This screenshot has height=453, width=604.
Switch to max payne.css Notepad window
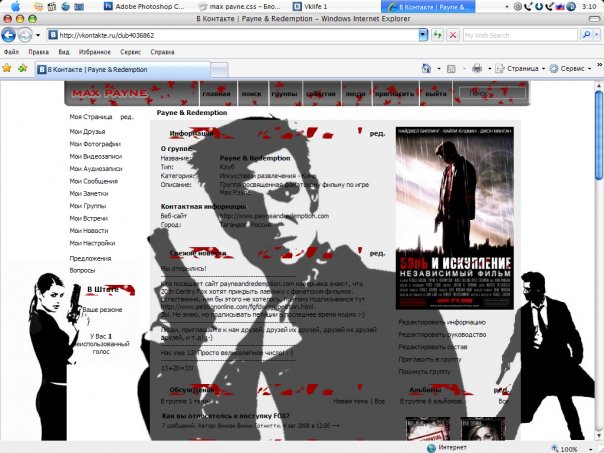[x=239, y=6]
